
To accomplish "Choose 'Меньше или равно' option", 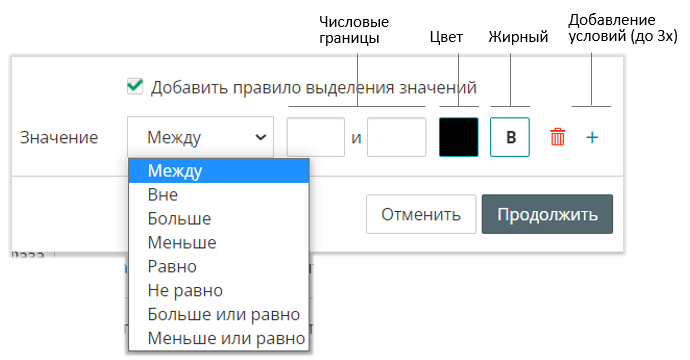I will (x=219, y=338).
